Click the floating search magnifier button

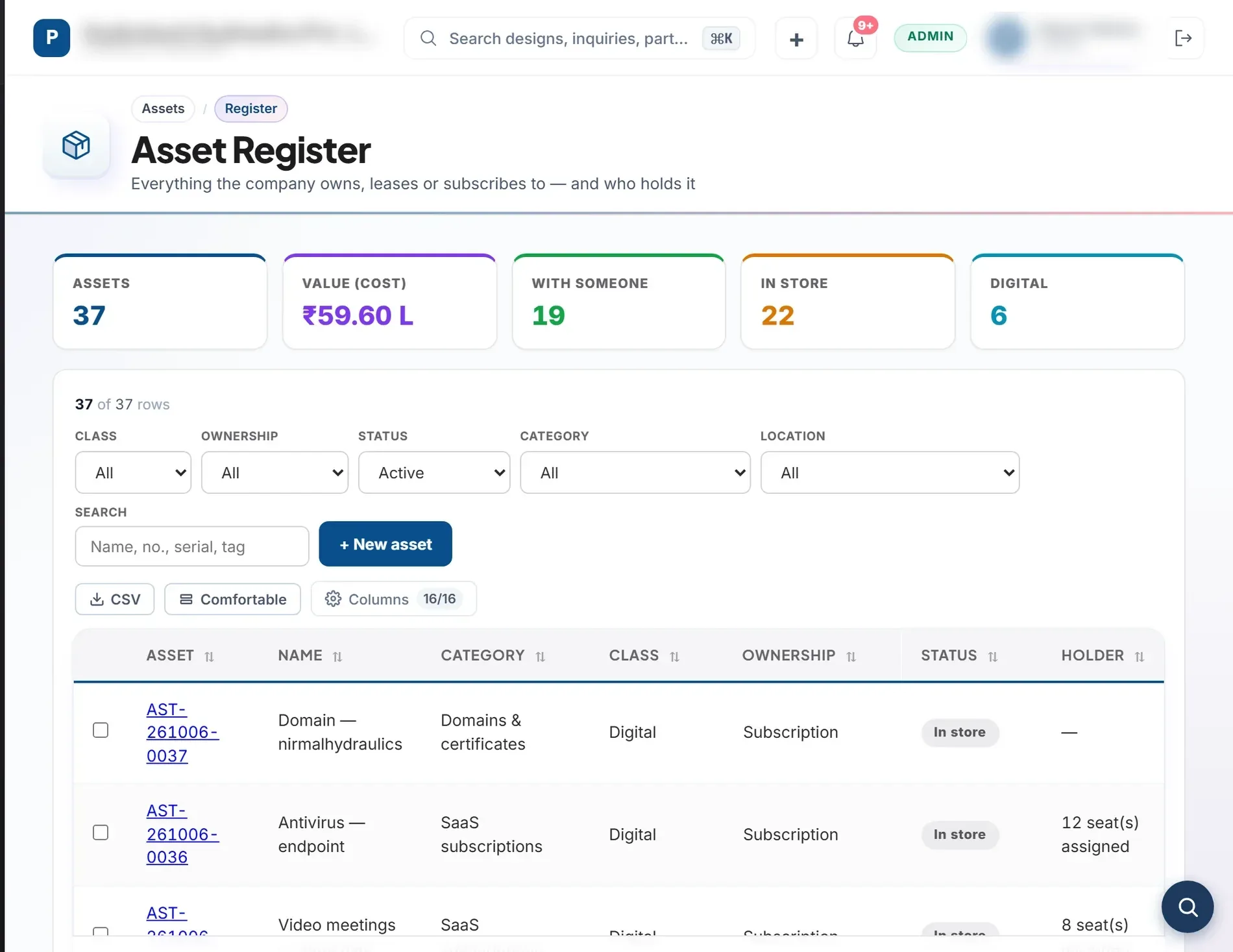point(1187,906)
